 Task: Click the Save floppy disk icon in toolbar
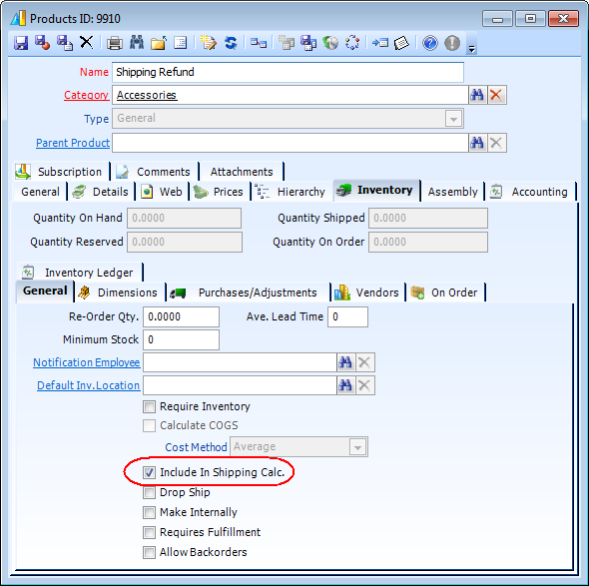21,43
